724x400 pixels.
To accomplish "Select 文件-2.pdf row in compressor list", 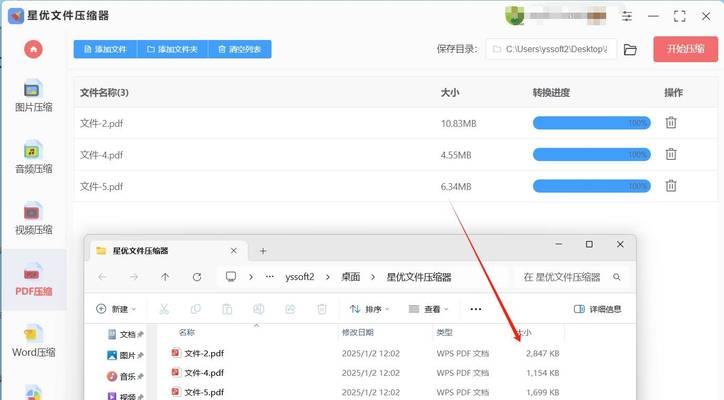I will tap(395, 123).
